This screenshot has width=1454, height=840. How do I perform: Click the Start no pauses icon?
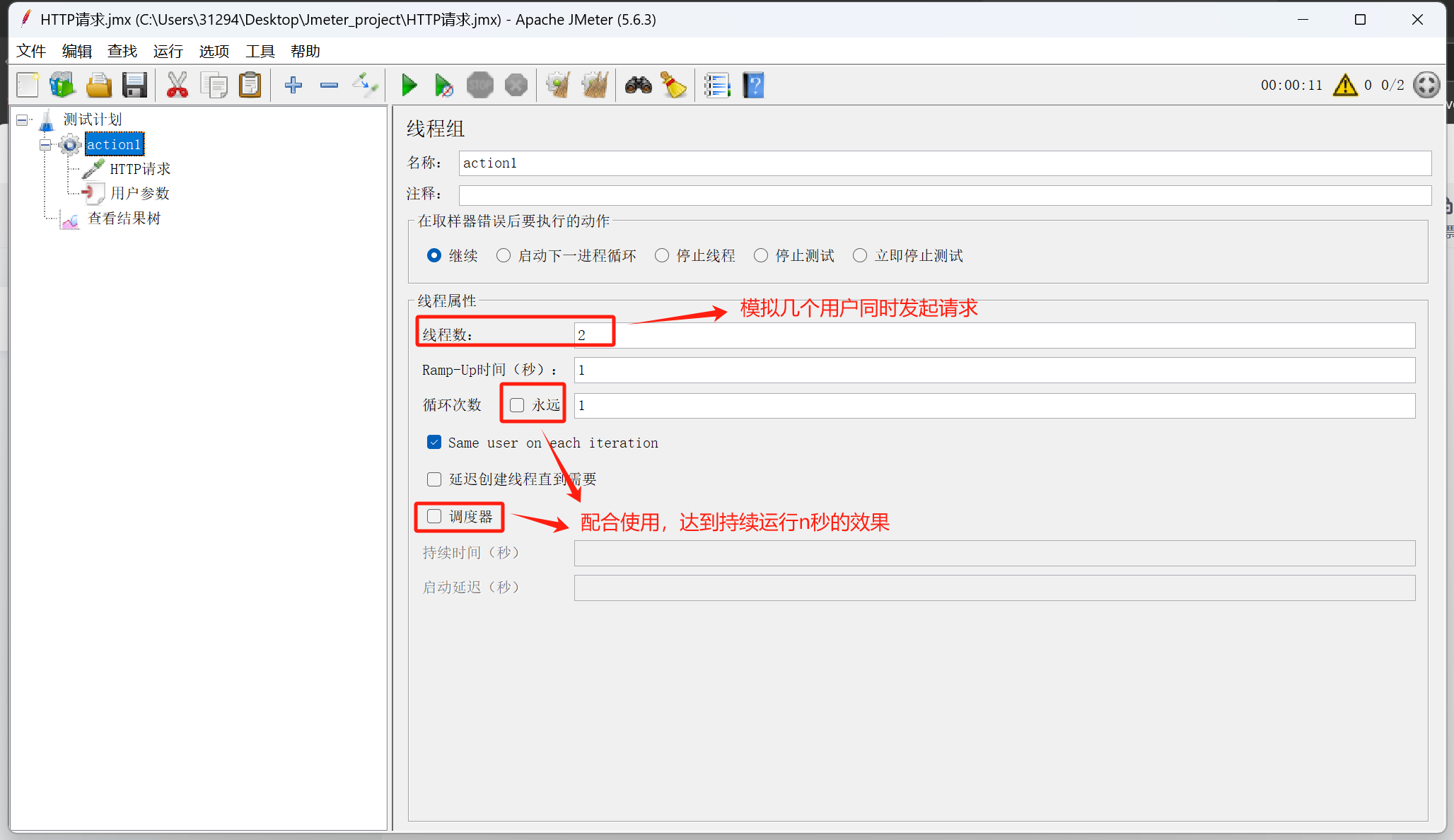(x=443, y=86)
